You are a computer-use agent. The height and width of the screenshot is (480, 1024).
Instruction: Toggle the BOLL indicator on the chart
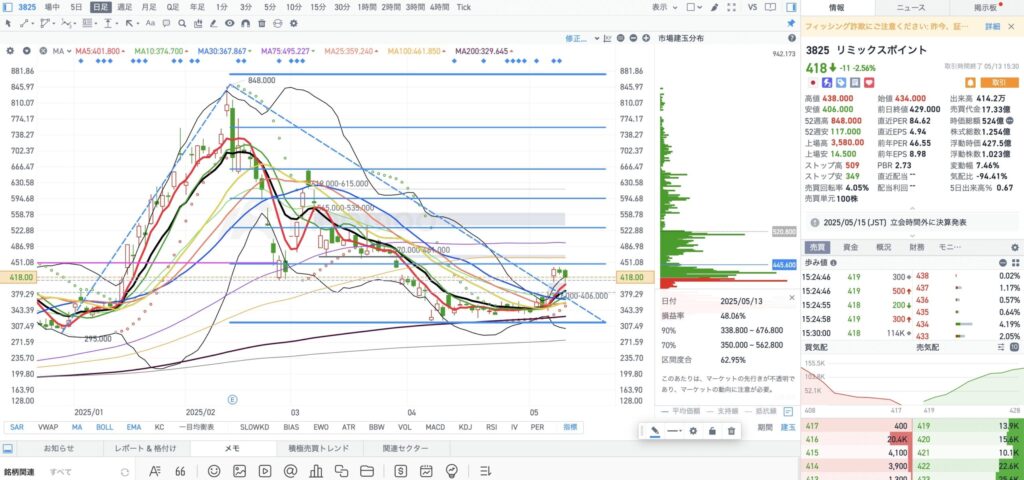tap(104, 427)
